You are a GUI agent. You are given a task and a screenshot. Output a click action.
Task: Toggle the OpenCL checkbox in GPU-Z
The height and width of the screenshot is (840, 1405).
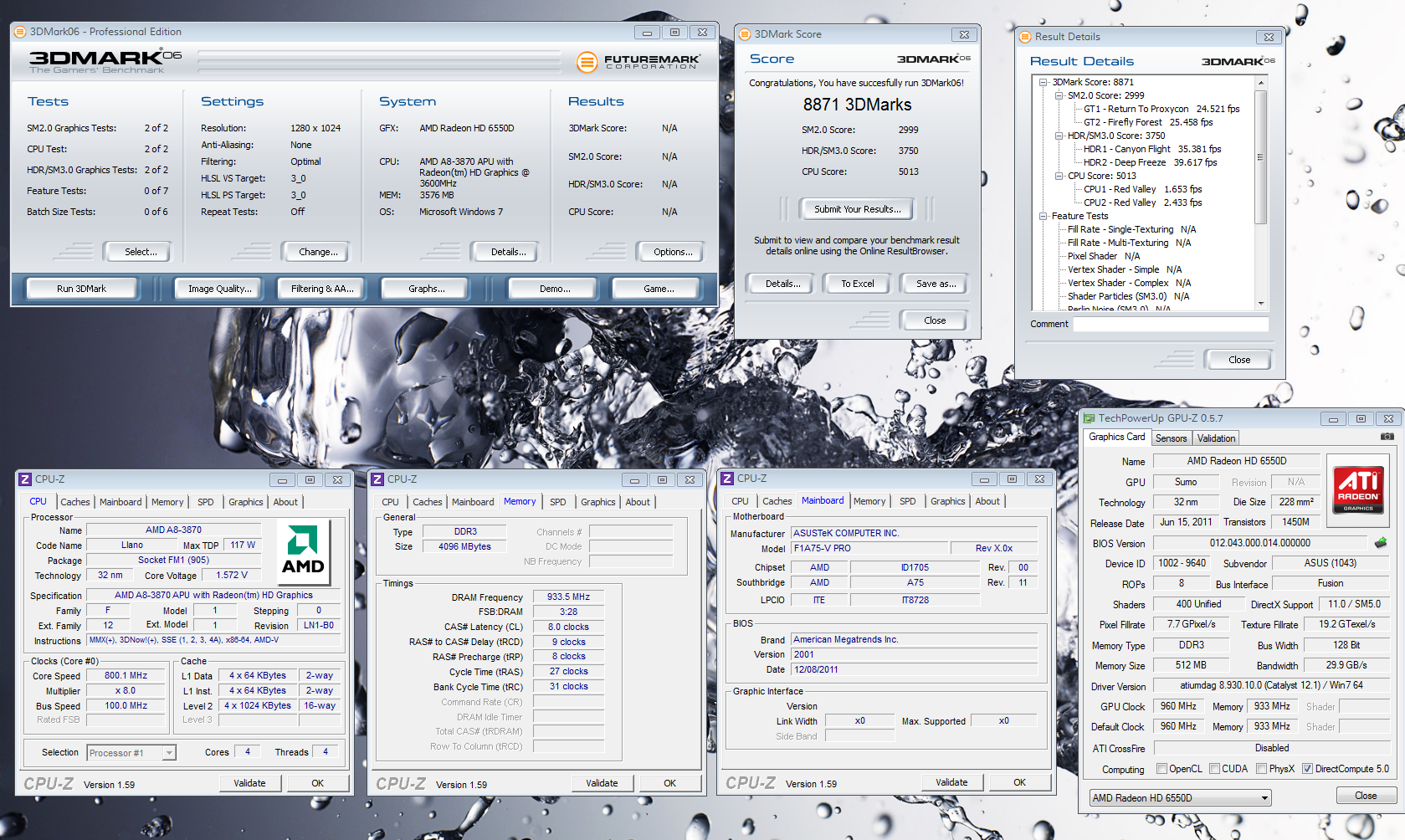[x=1161, y=769]
